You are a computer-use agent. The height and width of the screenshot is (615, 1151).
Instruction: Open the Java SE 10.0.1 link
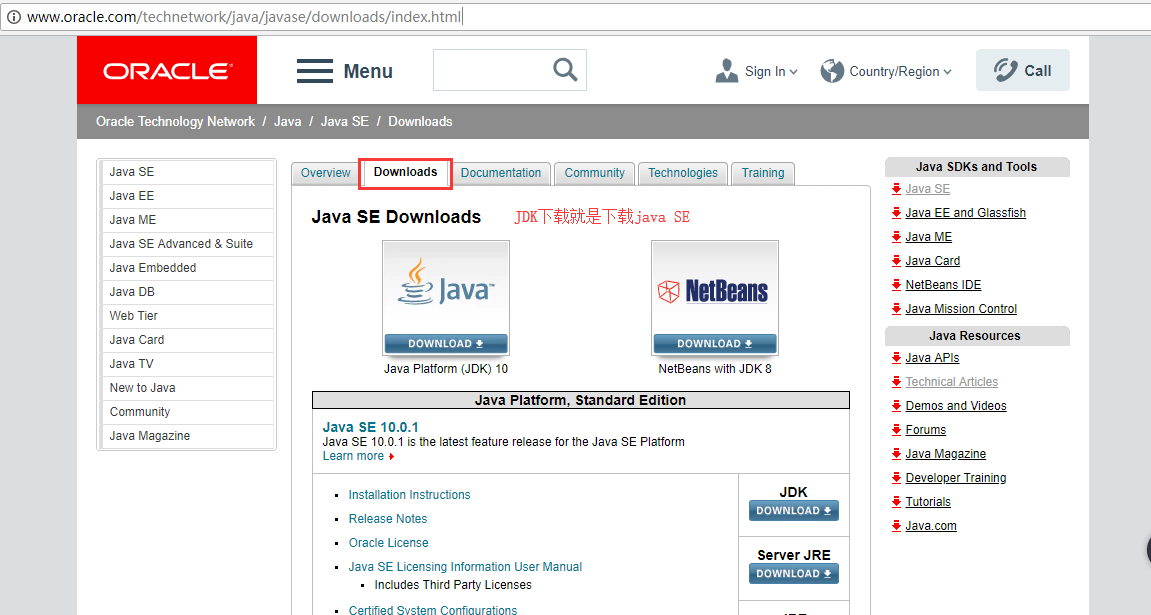pos(371,427)
